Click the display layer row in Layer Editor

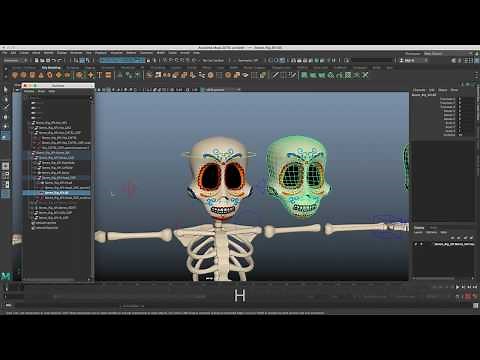click(443, 244)
